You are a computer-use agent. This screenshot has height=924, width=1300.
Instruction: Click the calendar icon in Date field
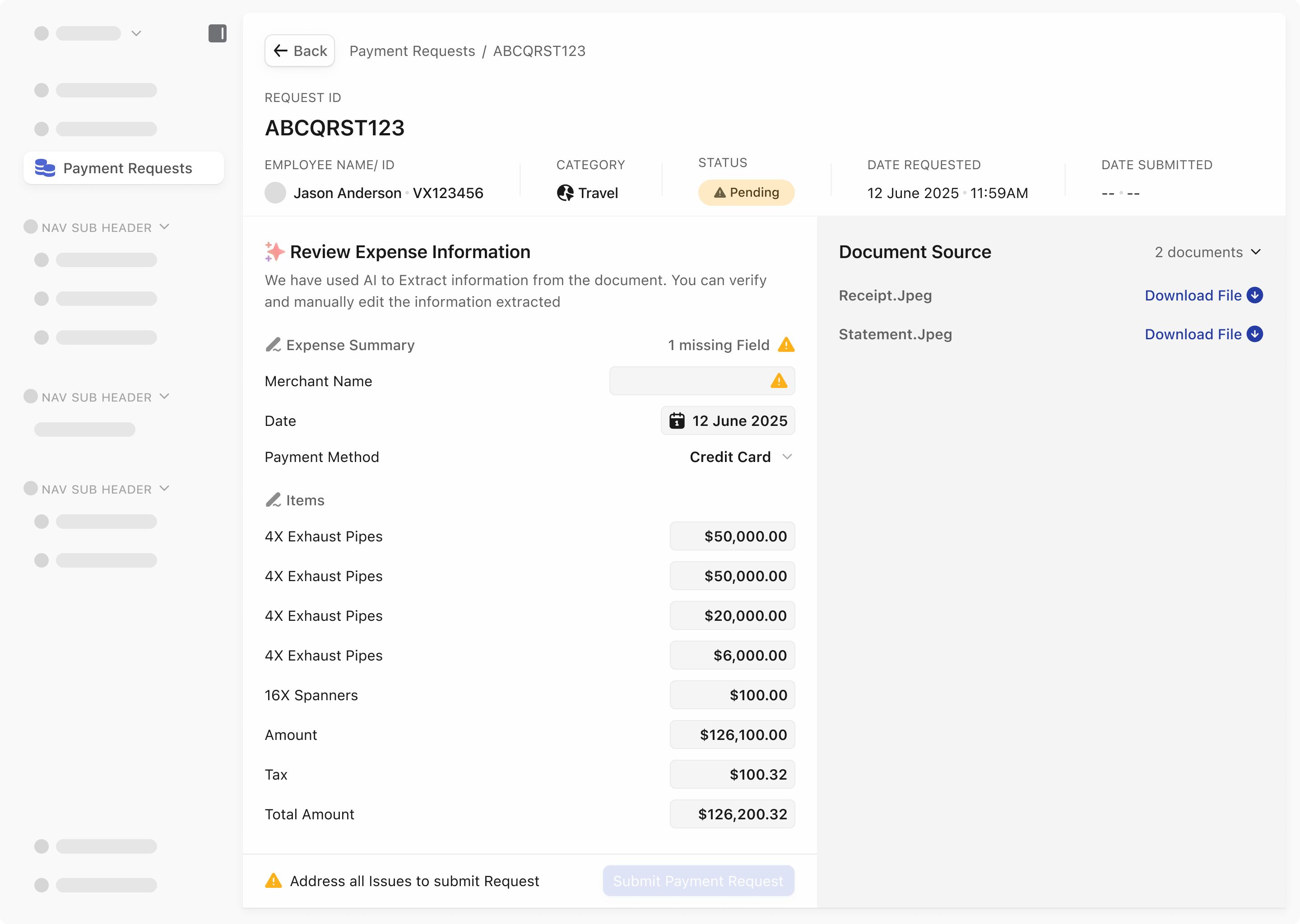click(x=677, y=421)
